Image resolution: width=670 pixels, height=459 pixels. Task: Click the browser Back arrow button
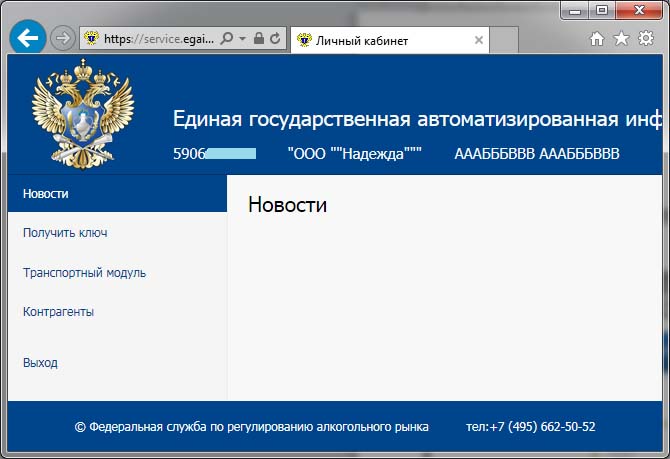[x=27, y=38]
